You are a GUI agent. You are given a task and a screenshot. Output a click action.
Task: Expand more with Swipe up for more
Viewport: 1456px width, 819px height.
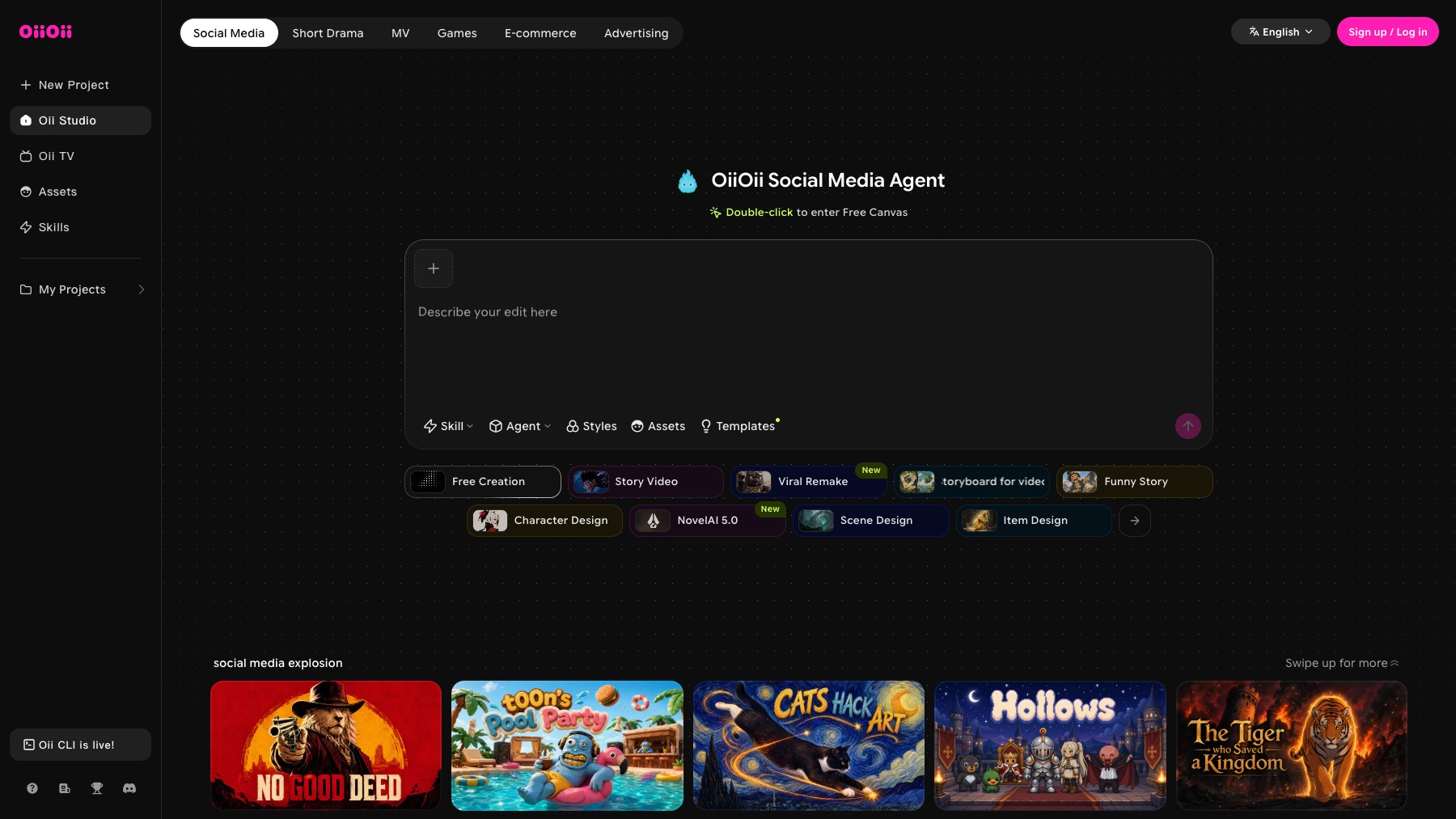(x=1342, y=663)
